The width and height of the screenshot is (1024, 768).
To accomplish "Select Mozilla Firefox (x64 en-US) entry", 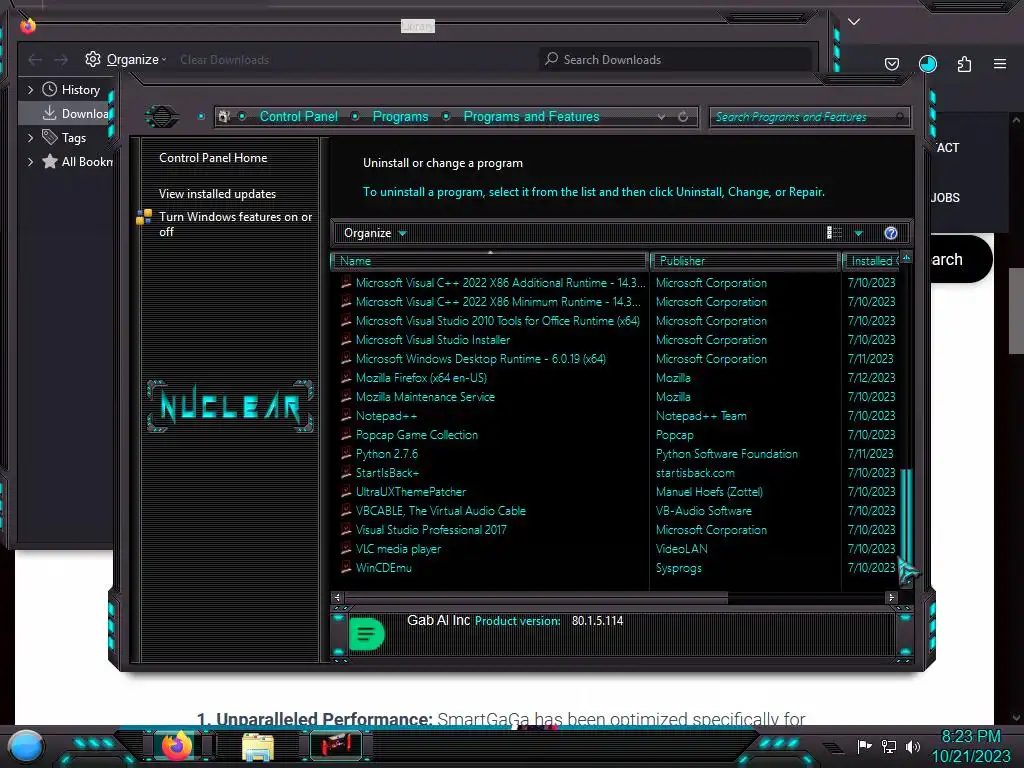I will coord(421,378).
